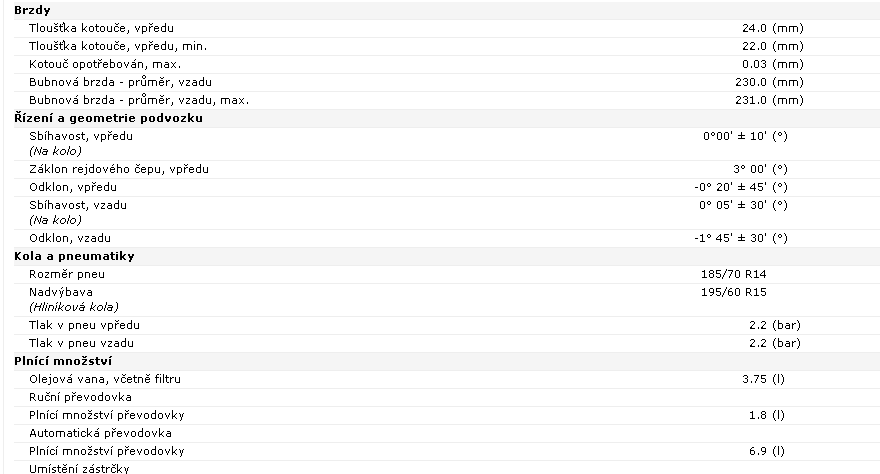This screenshot has width=880, height=474.
Task: Click the 6.9 (l) gearbox fill quantity value
Action: point(767,450)
